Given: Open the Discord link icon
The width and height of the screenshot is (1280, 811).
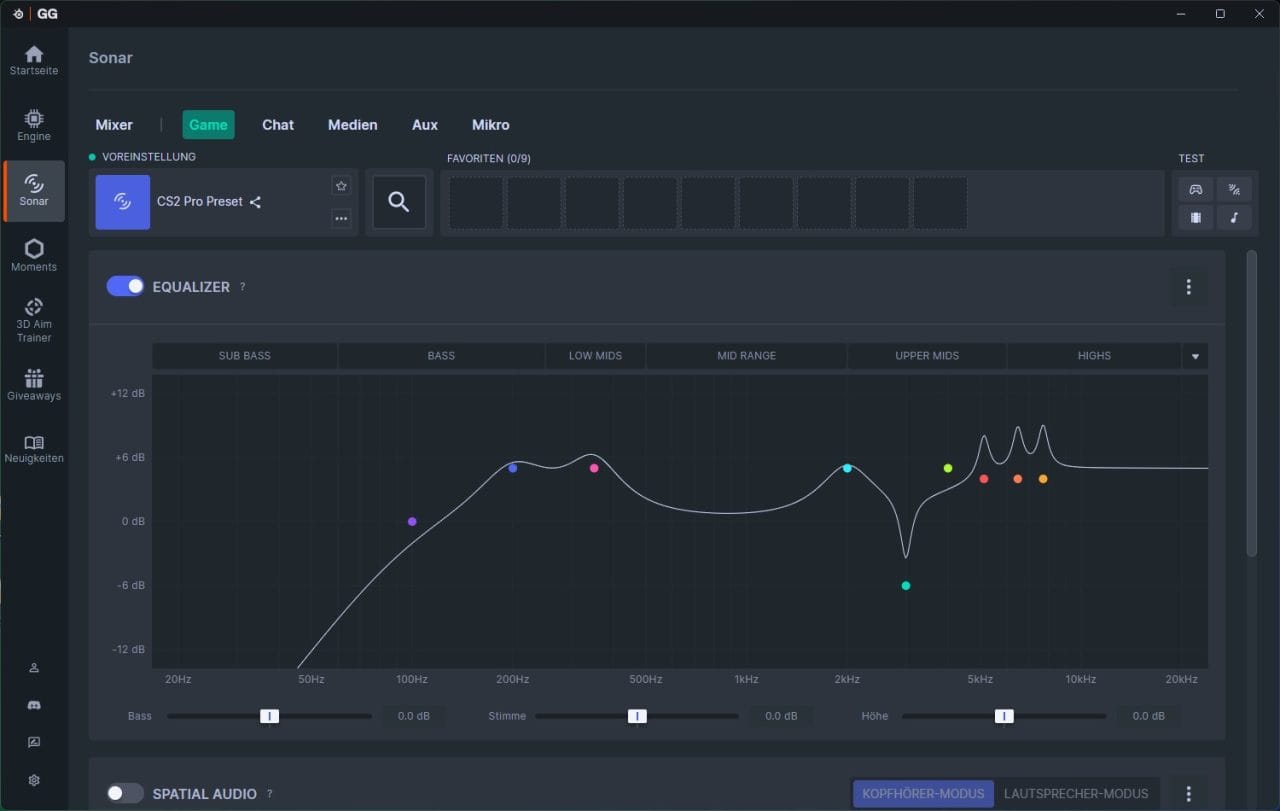Looking at the screenshot, I should pos(34,705).
